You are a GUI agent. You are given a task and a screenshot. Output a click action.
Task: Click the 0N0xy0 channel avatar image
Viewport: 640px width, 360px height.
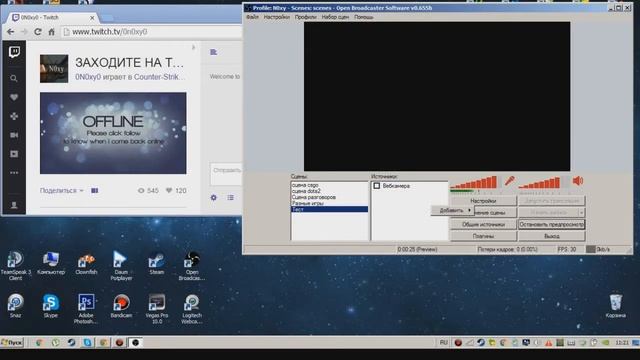coord(54,69)
